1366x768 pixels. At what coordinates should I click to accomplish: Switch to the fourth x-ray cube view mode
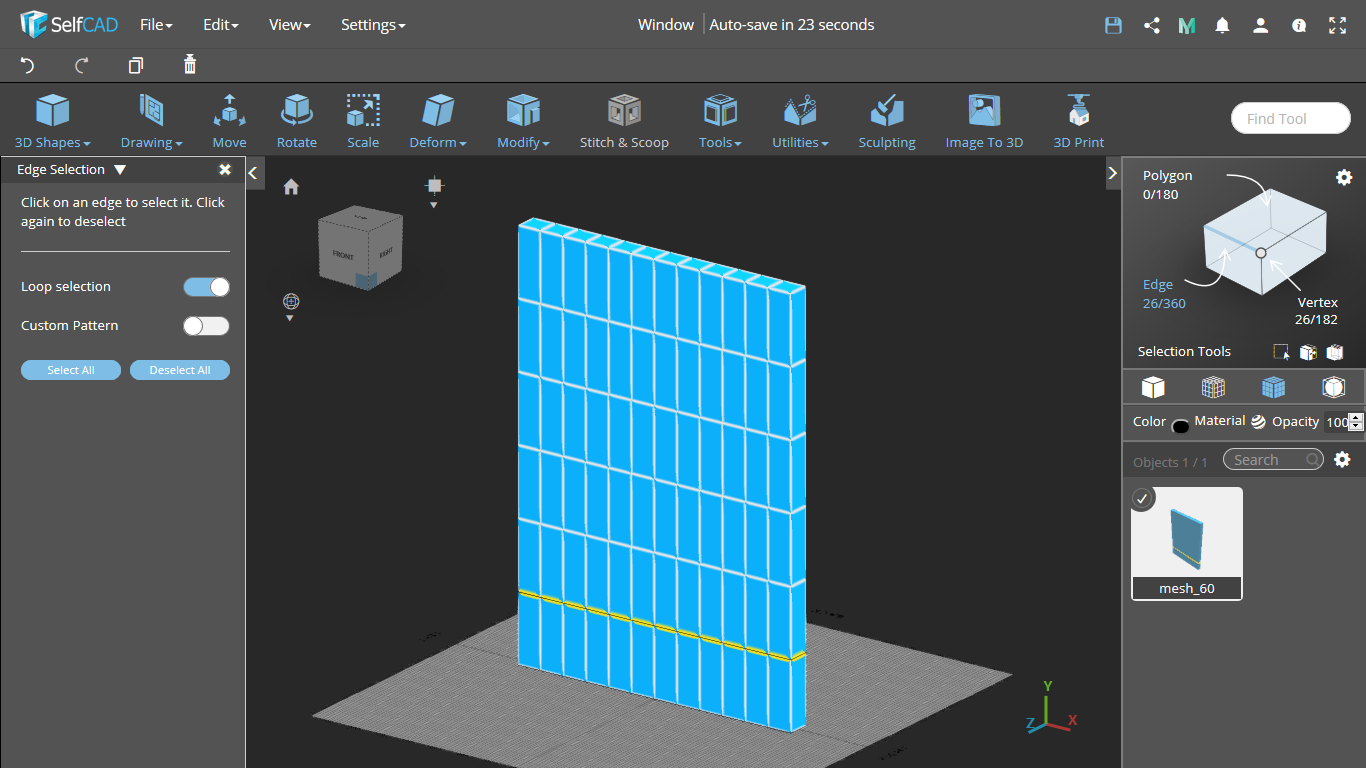(1333, 387)
